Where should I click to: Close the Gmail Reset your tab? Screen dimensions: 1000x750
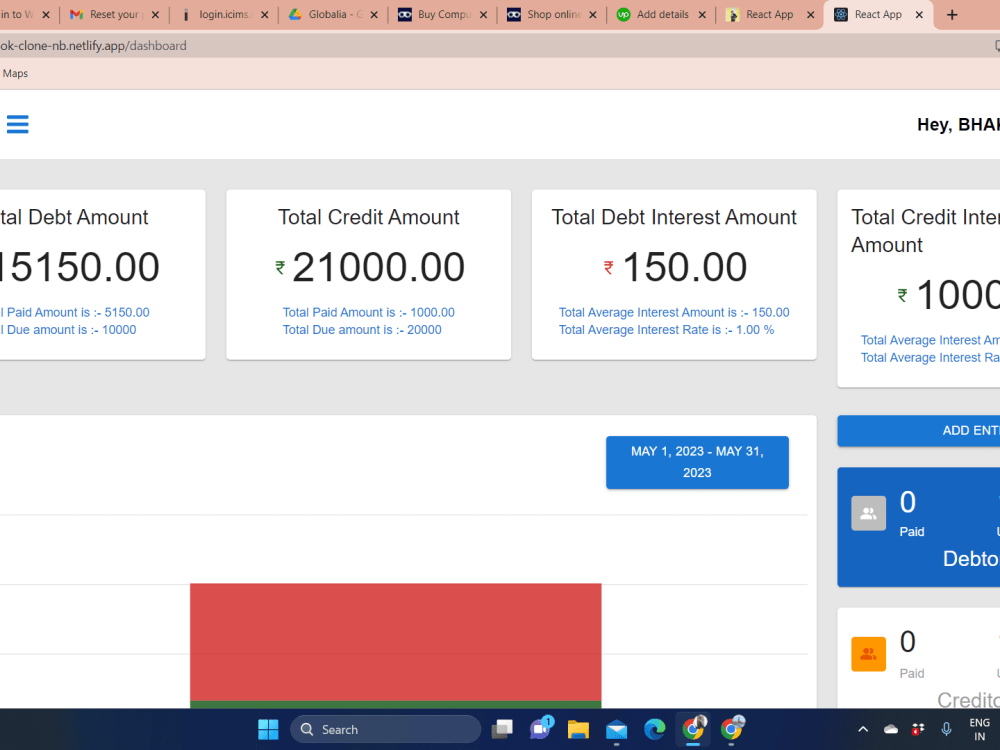click(x=155, y=15)
